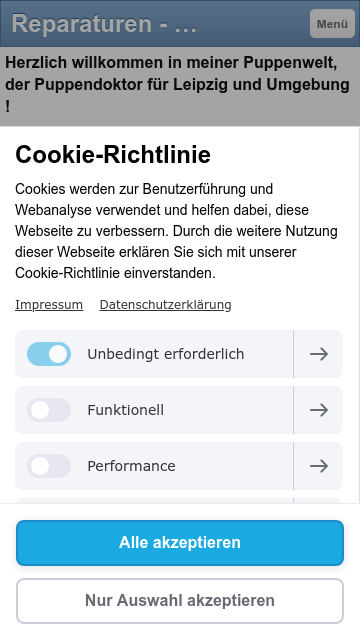Image resolution: width=360 pixels, height=640 pixels.
Task: Click the Cookie-Richtlinie heading
Action: pyautogui.click(x=113, y=154)
